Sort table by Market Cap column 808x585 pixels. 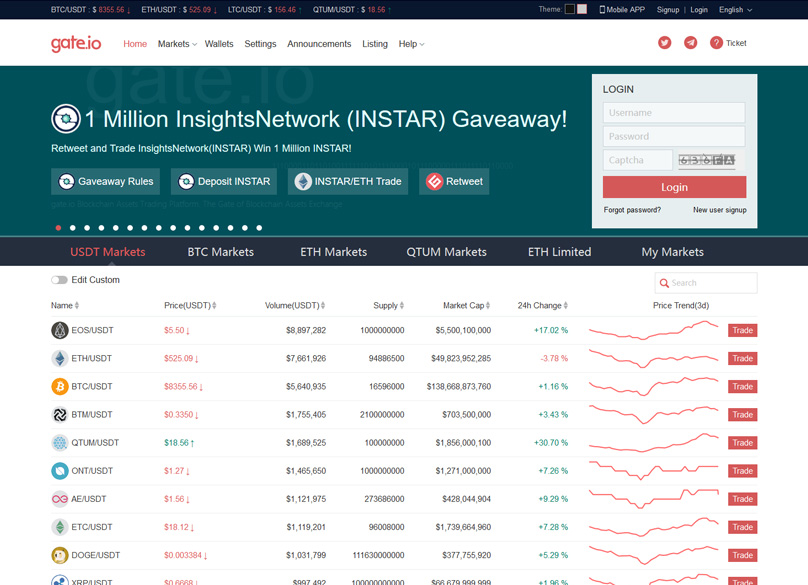(467, 306)
